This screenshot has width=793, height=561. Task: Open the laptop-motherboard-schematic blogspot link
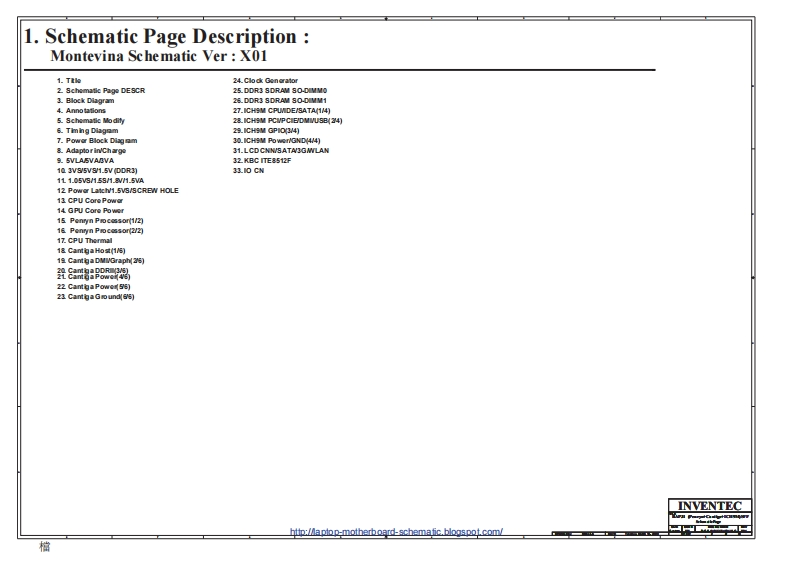point(396,532)
